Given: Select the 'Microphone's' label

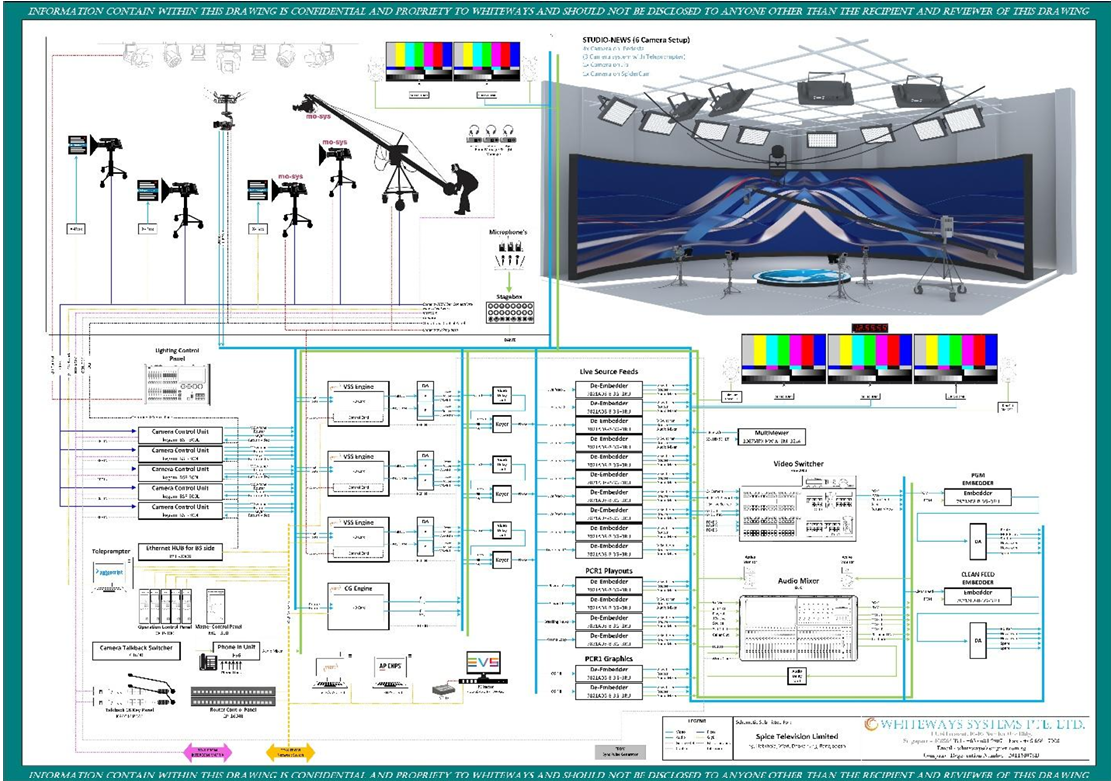Looking at the screenshot, I should 508,232.
